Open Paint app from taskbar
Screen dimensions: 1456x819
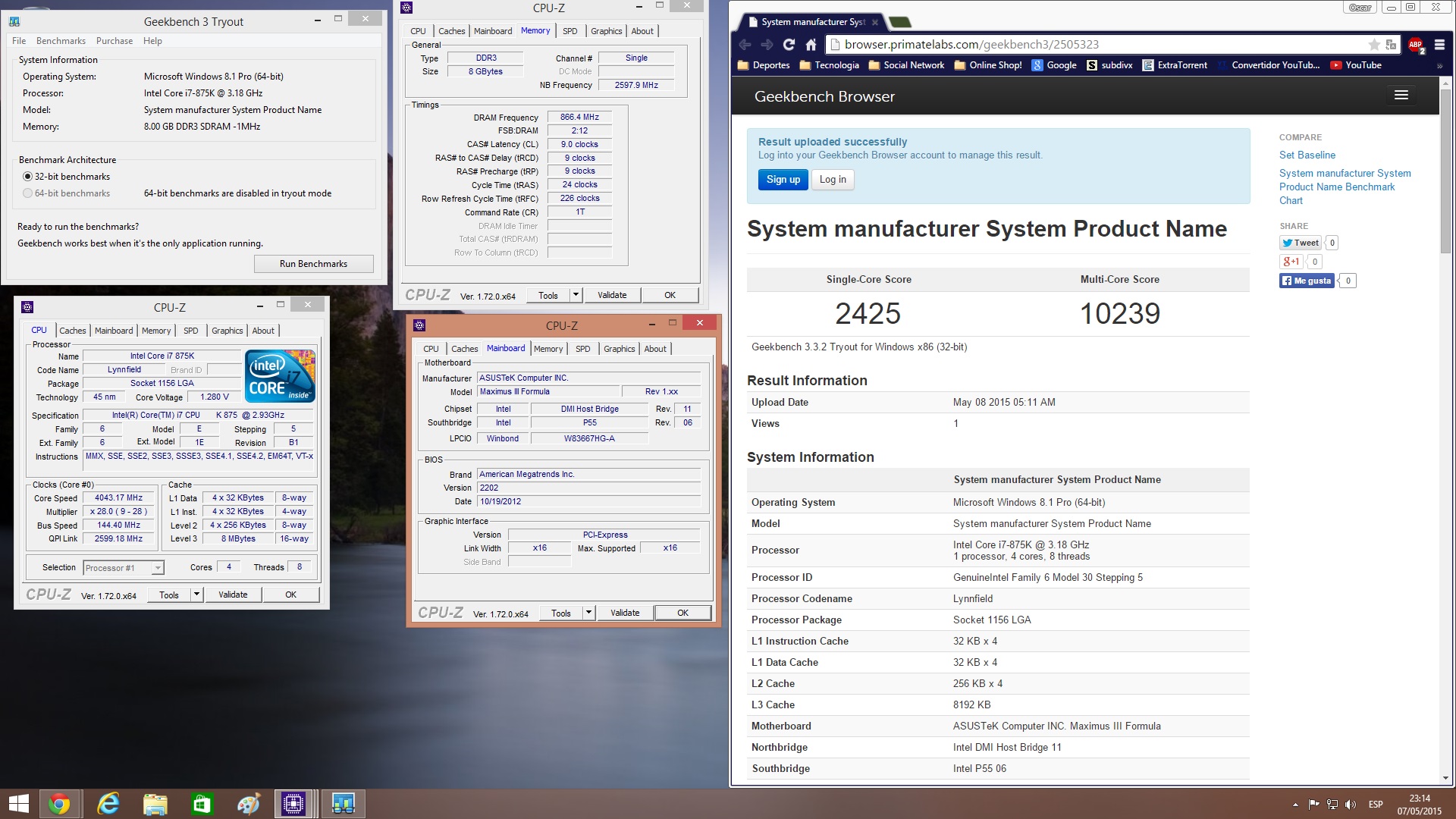248,804
